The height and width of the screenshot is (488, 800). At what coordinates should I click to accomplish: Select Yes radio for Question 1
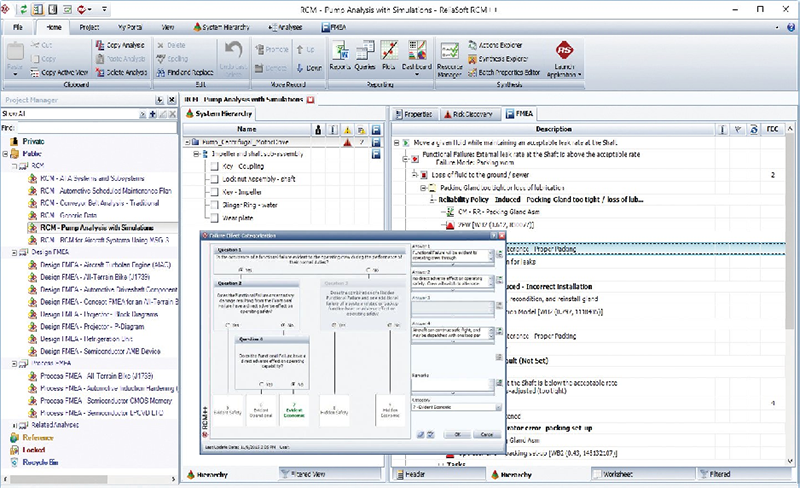[240, 270]
